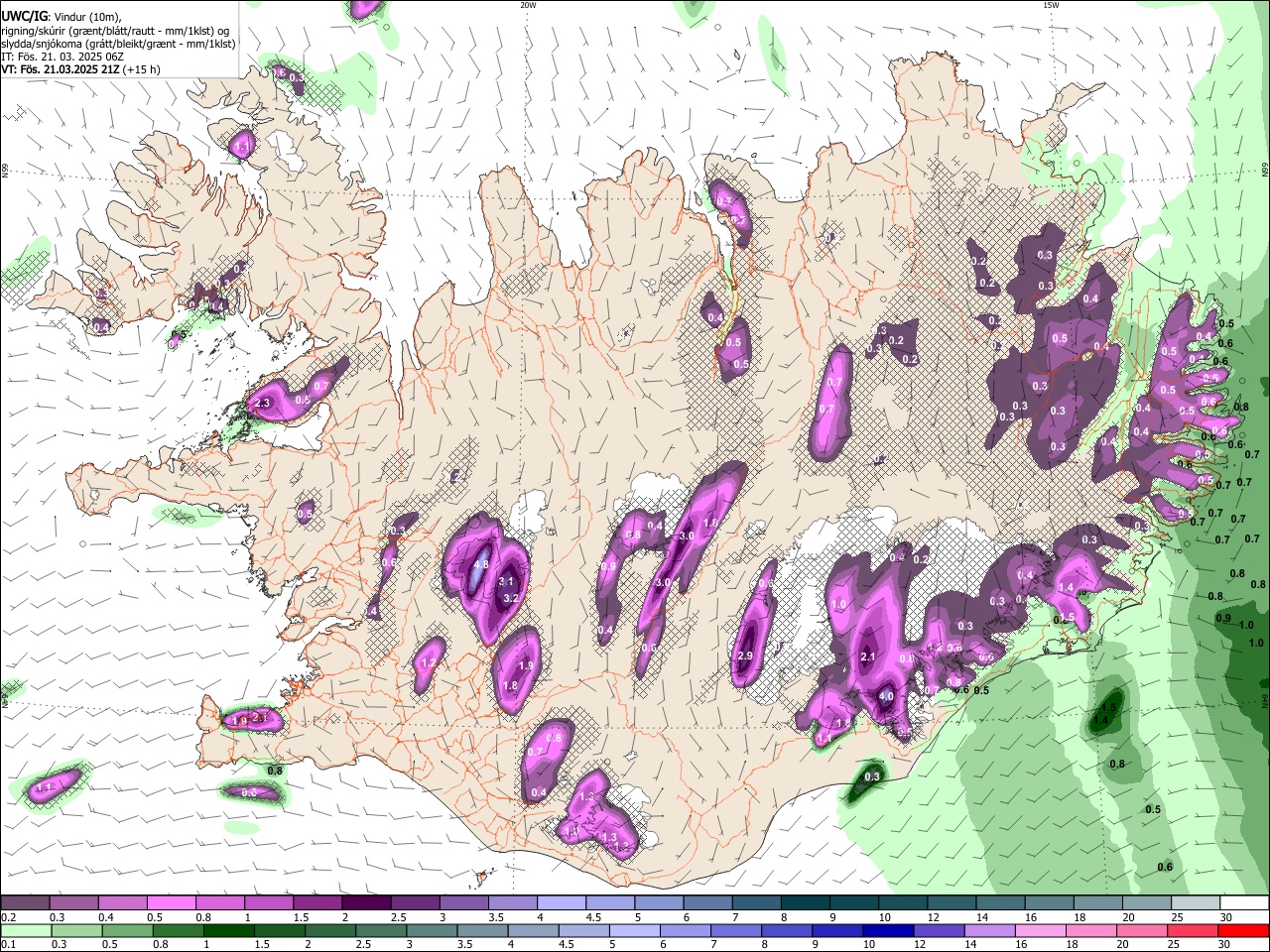This screenshot has height=952, width=1270.
Task: Select green bottom legend swatch starting at 0.3
Action: tap(75, 930)
